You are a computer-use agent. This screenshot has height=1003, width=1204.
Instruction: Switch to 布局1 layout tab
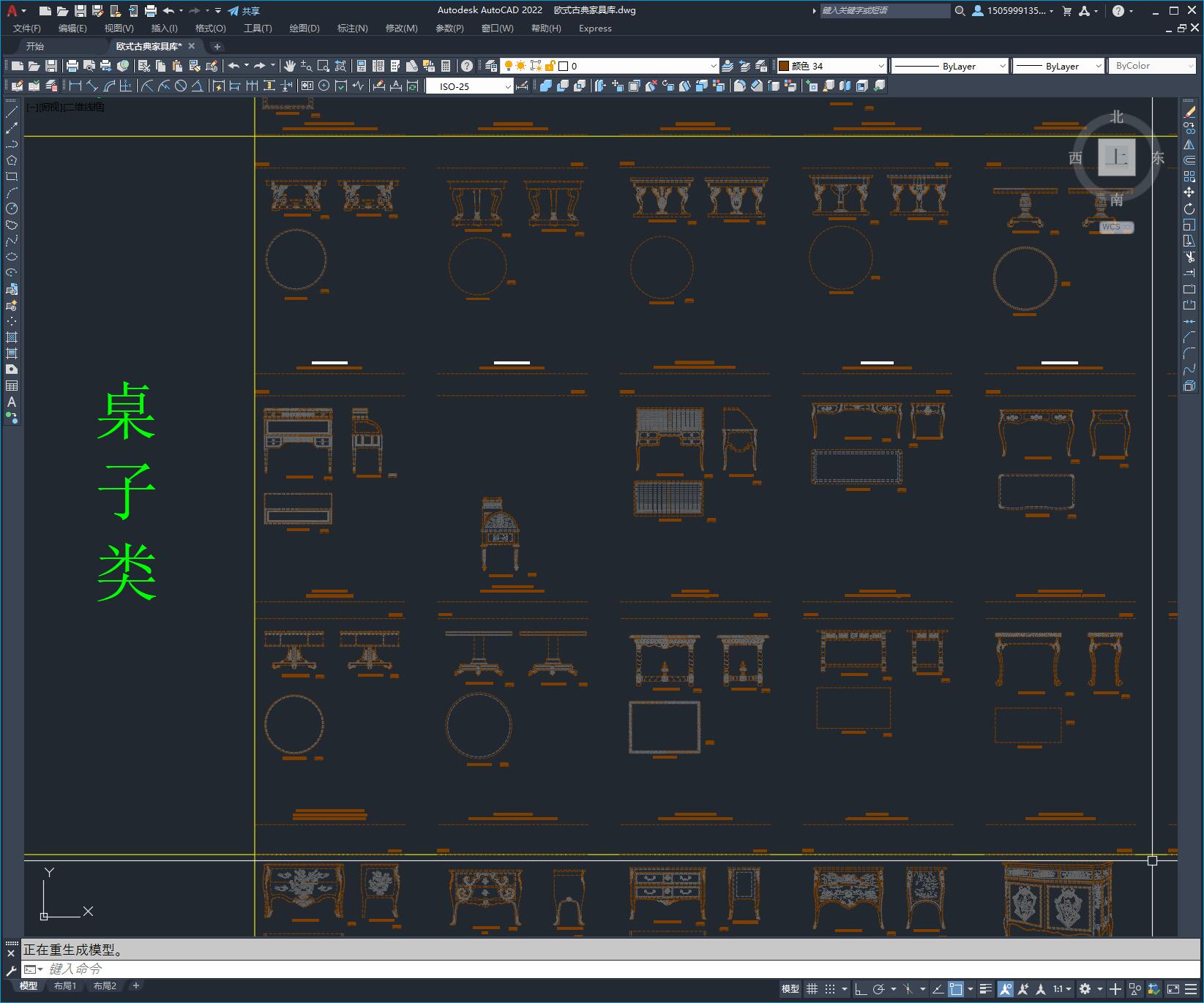point(64,986)
